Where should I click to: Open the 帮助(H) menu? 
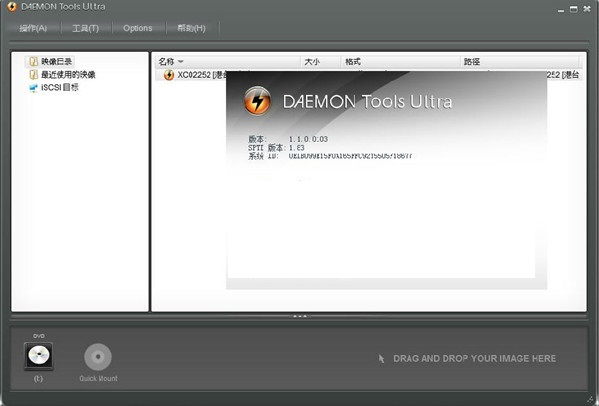[x=191, y=28]
